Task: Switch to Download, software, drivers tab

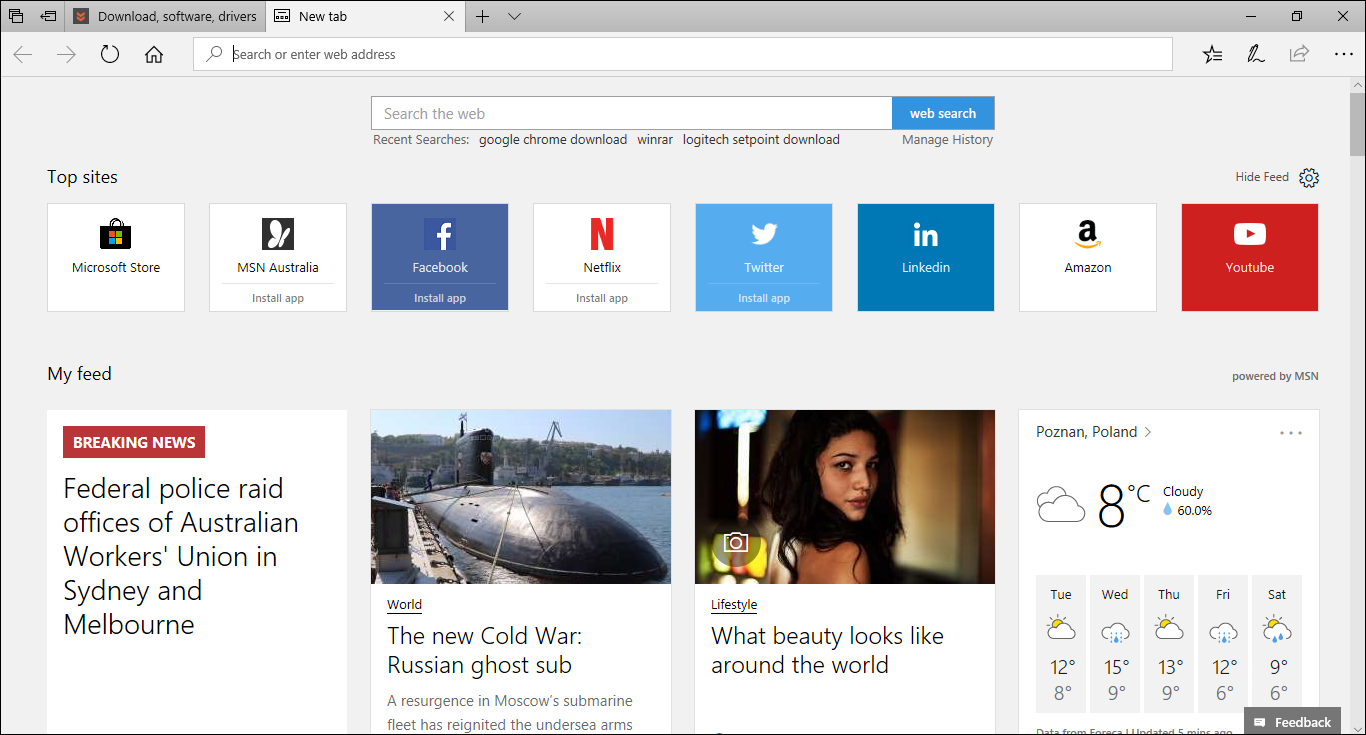Action: (166, 16)
